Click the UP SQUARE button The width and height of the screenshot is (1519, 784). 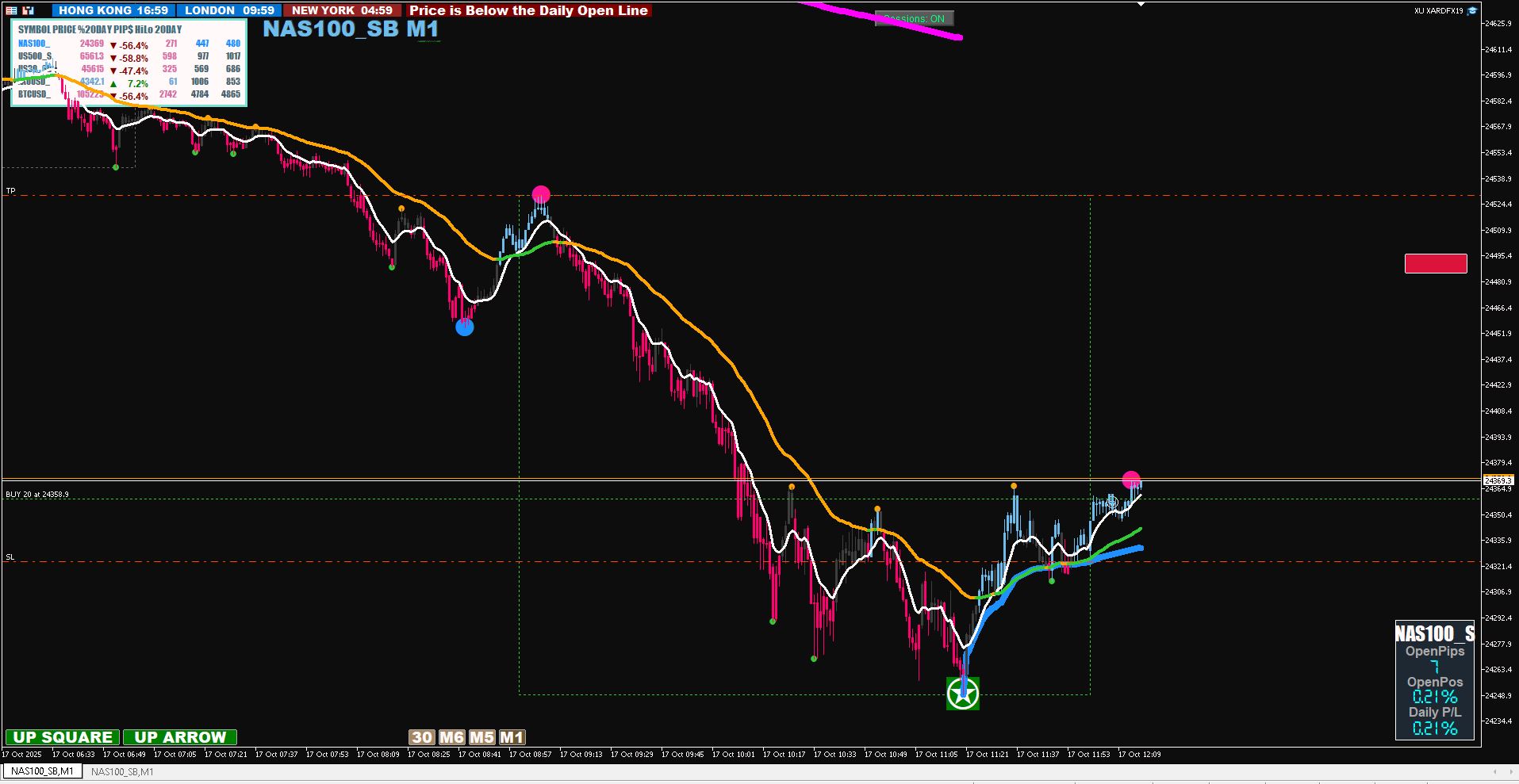tap(63, 737)
